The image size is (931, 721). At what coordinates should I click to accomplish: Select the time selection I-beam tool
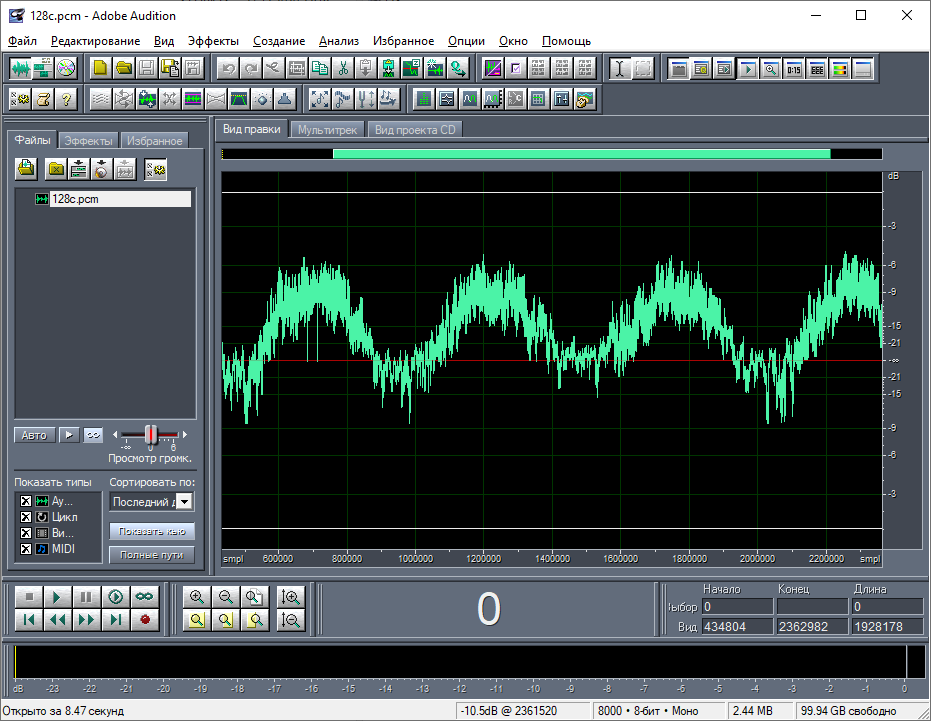[x=620, y=68]
